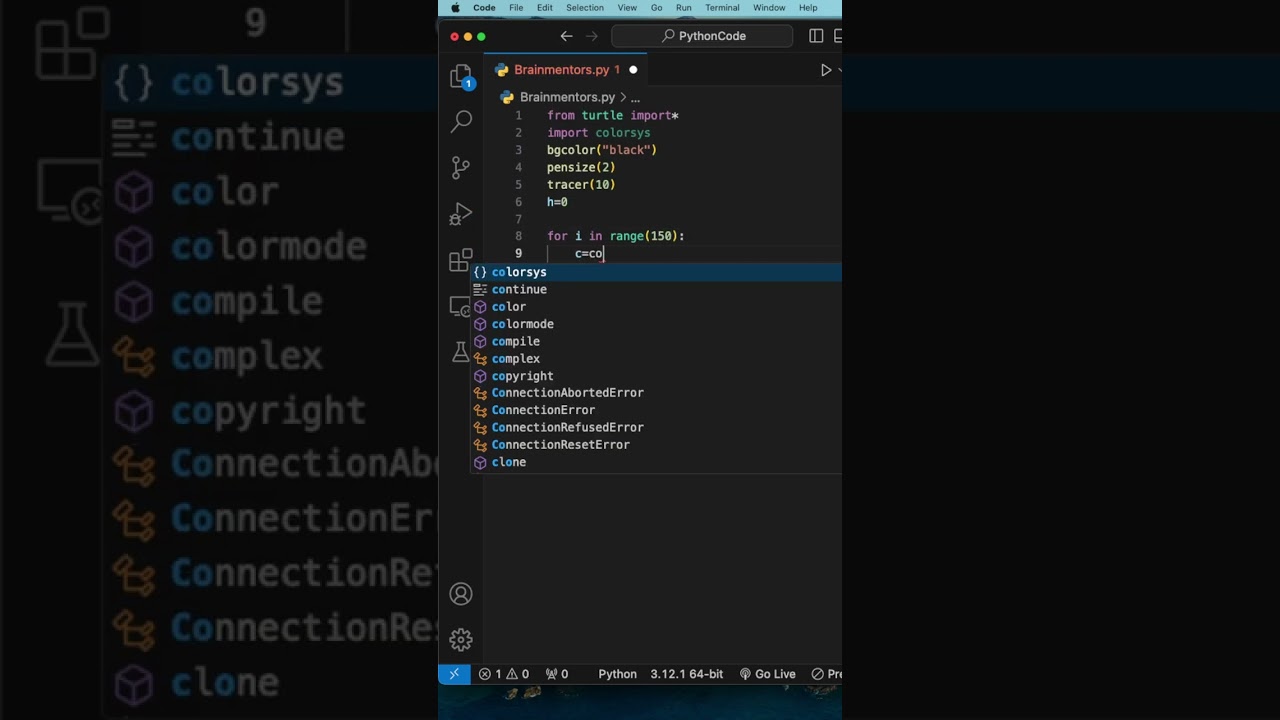The height and width of the screenshot is (720, 1280).
Task: Select the continue keyword suggestion
Action: (x=656, y=289)
